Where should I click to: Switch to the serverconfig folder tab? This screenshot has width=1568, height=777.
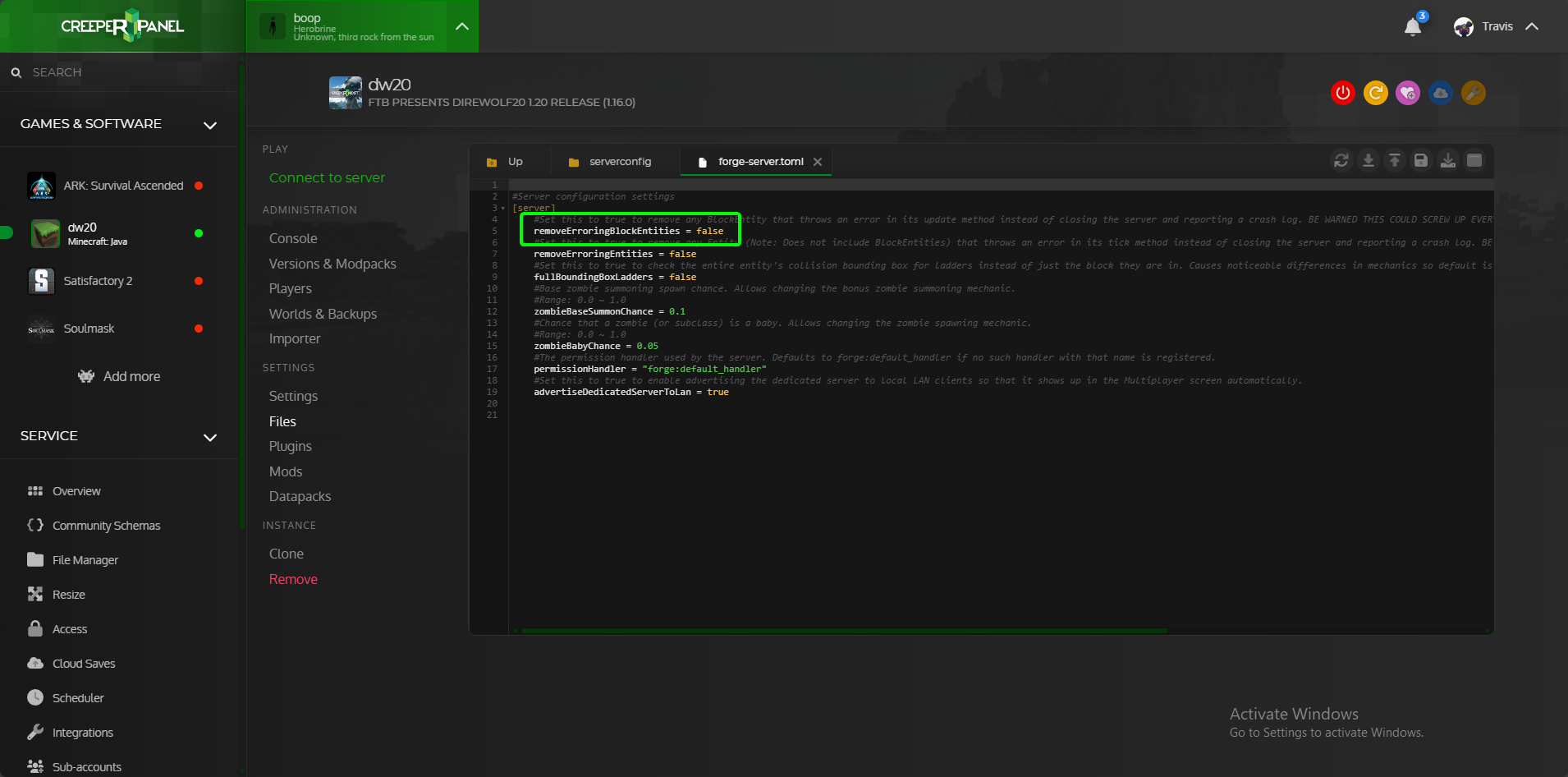pos(610,162)
